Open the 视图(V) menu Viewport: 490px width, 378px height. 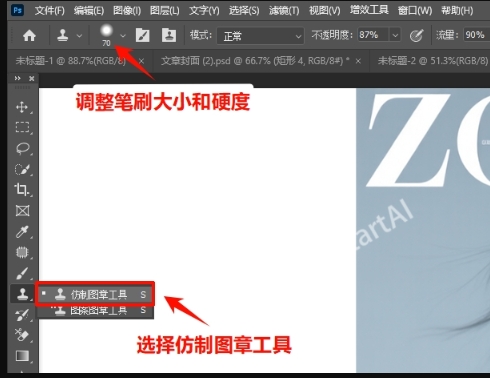[x=325, y=11]
